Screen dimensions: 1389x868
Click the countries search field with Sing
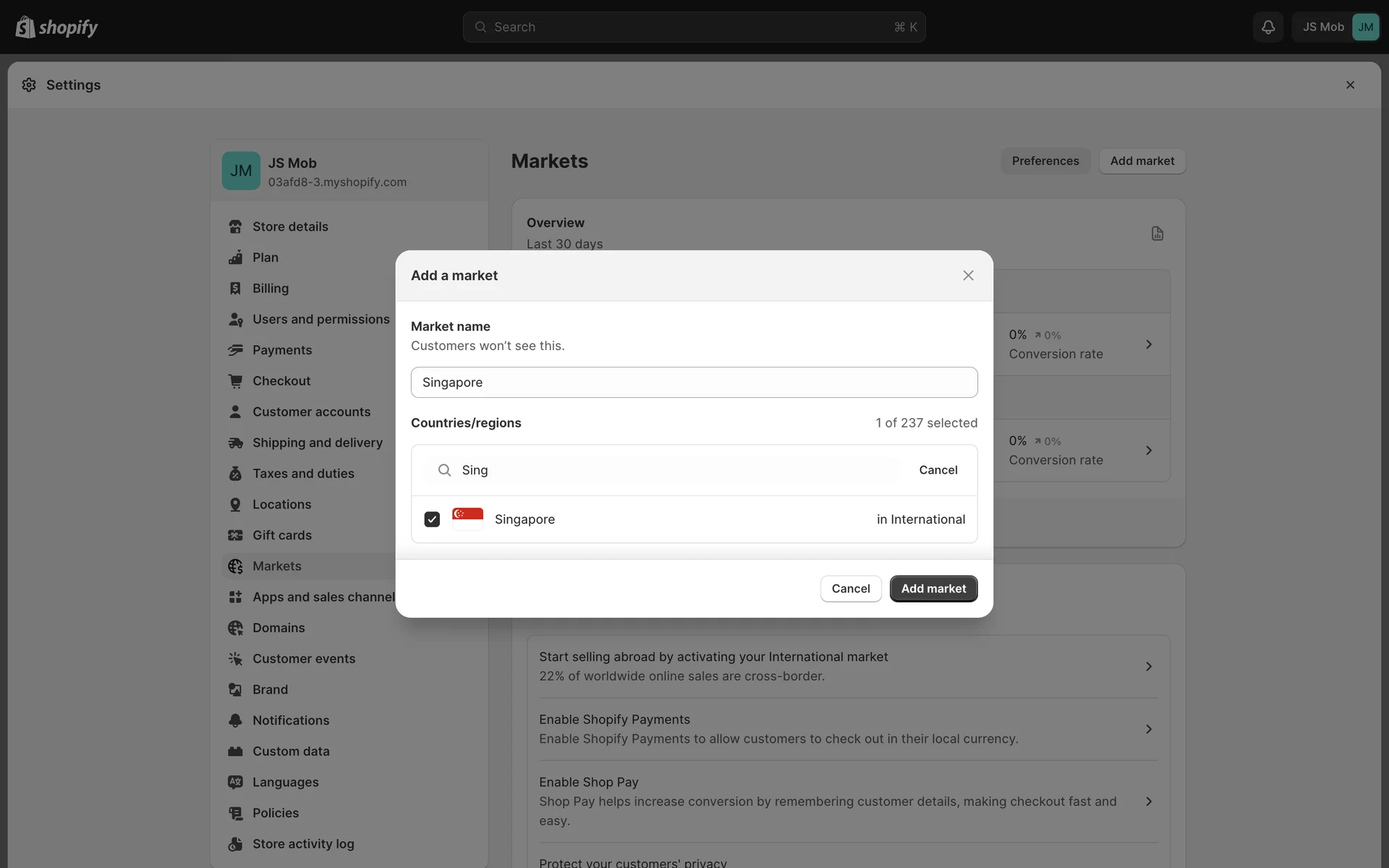point(673,470)
